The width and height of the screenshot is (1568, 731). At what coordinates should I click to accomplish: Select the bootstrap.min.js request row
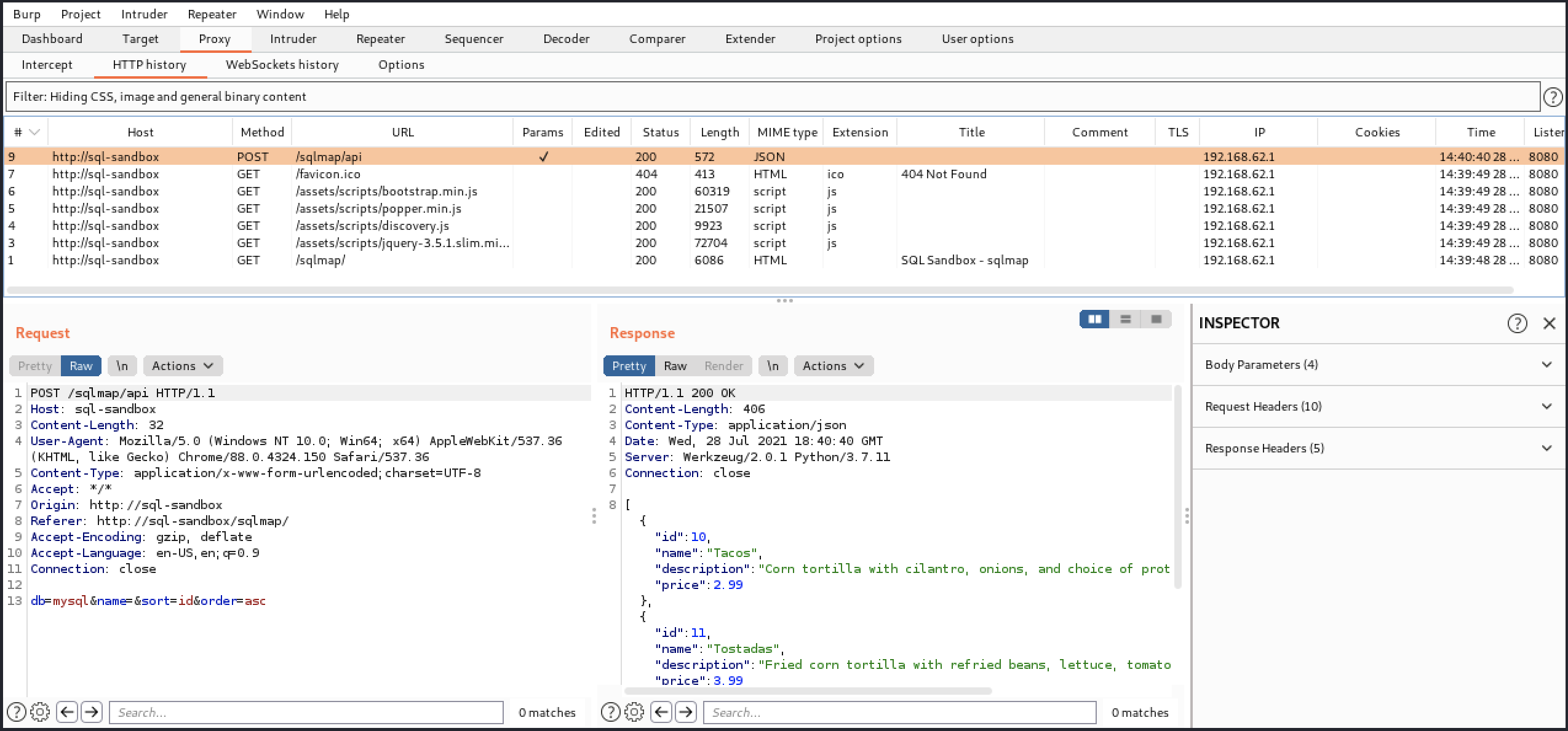[x=784, y=191]
